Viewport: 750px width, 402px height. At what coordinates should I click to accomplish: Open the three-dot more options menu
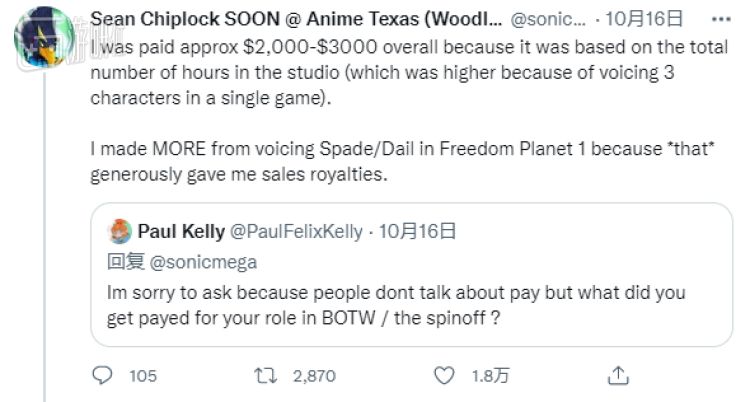[x=721, y=20]
